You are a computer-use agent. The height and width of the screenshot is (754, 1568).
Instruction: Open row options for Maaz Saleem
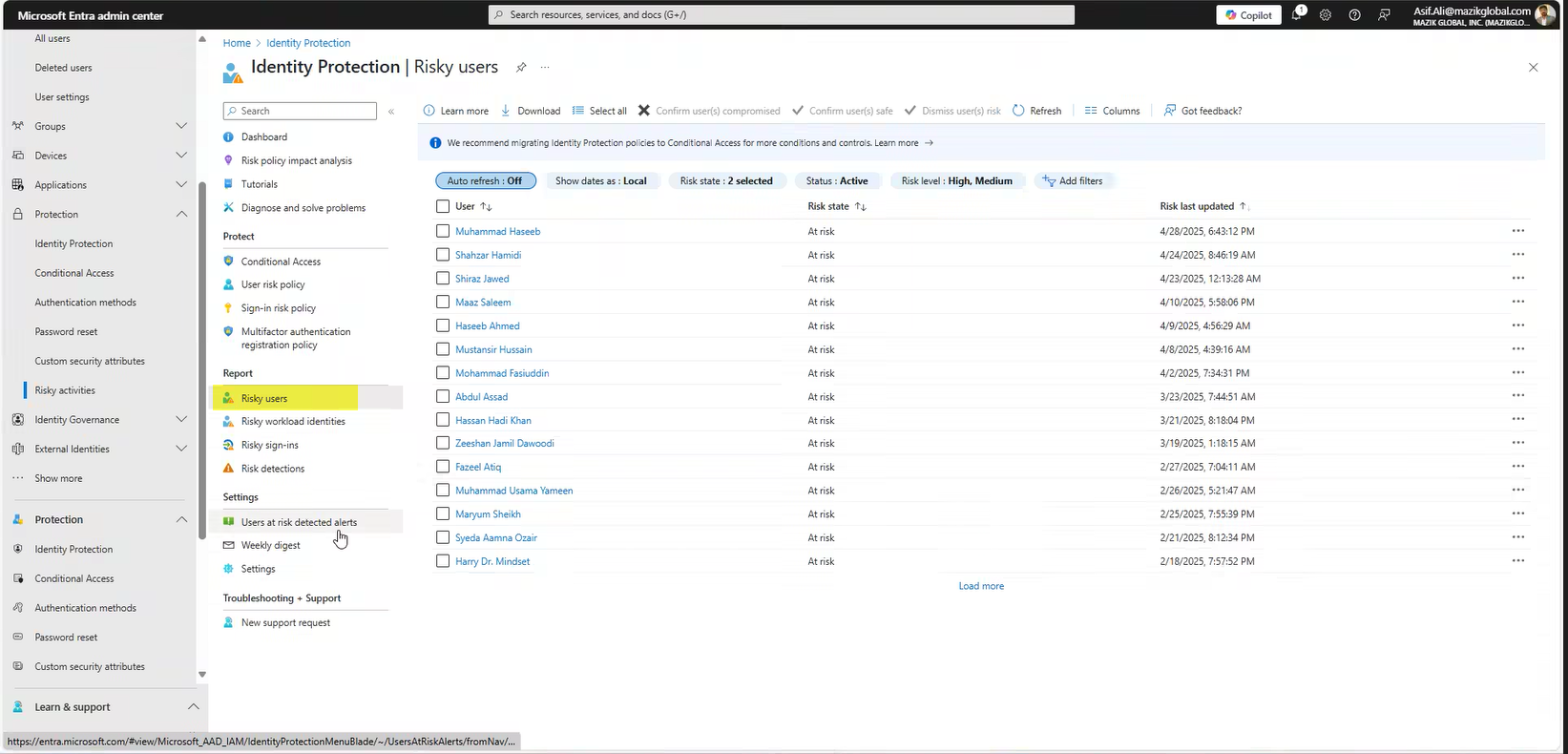click(x=1517, y=302)
